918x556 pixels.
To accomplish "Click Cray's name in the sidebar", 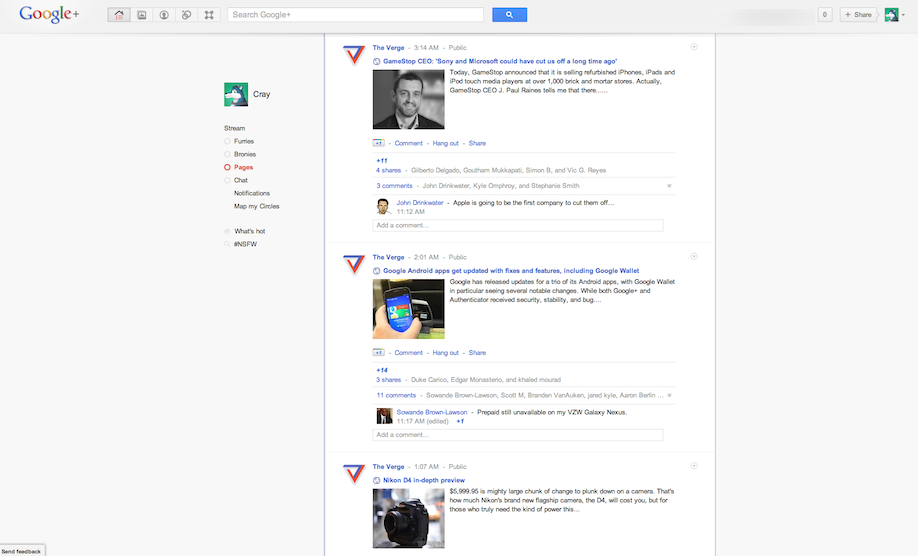I will coord(261,94).
